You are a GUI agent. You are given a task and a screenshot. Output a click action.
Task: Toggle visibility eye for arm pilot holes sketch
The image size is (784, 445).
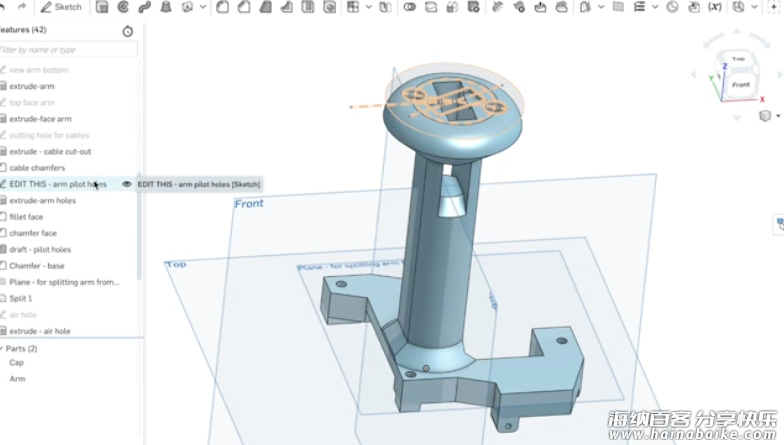point(127,184)
